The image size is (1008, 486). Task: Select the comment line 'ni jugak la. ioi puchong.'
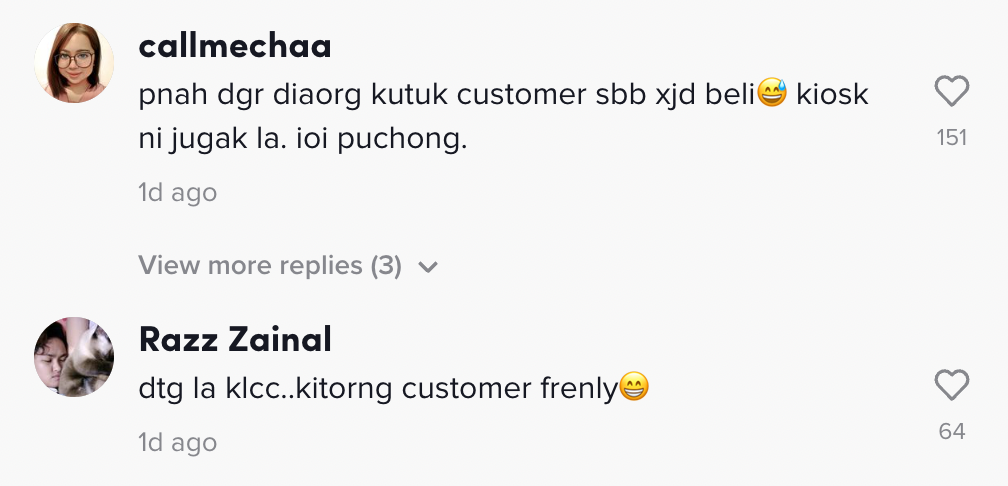click(x=303, y=140)
